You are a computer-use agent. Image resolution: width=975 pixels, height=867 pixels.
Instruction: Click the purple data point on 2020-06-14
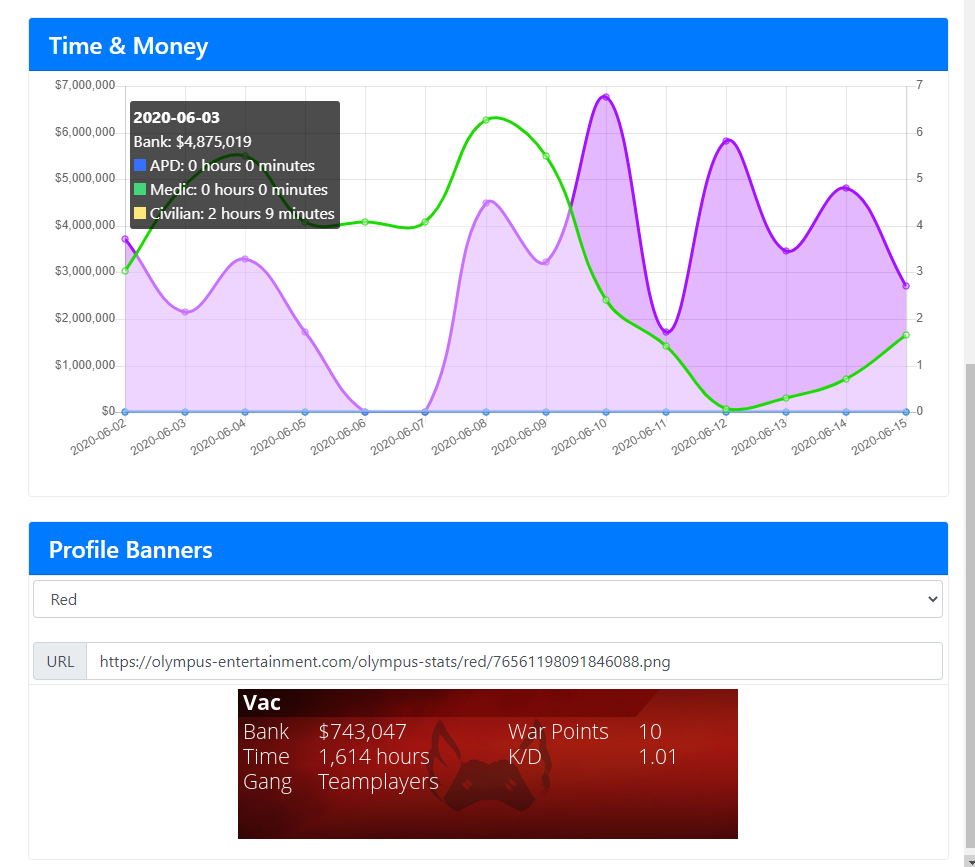(x=846, y=188)
